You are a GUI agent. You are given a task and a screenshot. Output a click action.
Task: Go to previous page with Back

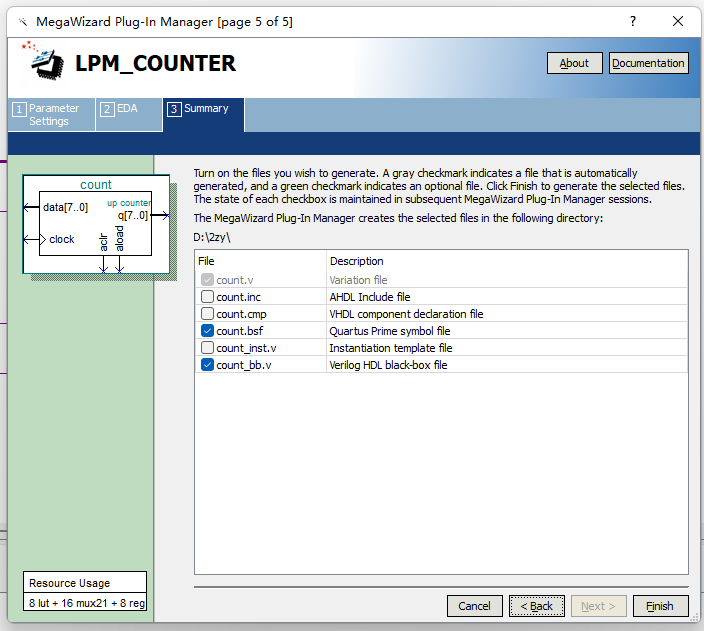(537, 606)
